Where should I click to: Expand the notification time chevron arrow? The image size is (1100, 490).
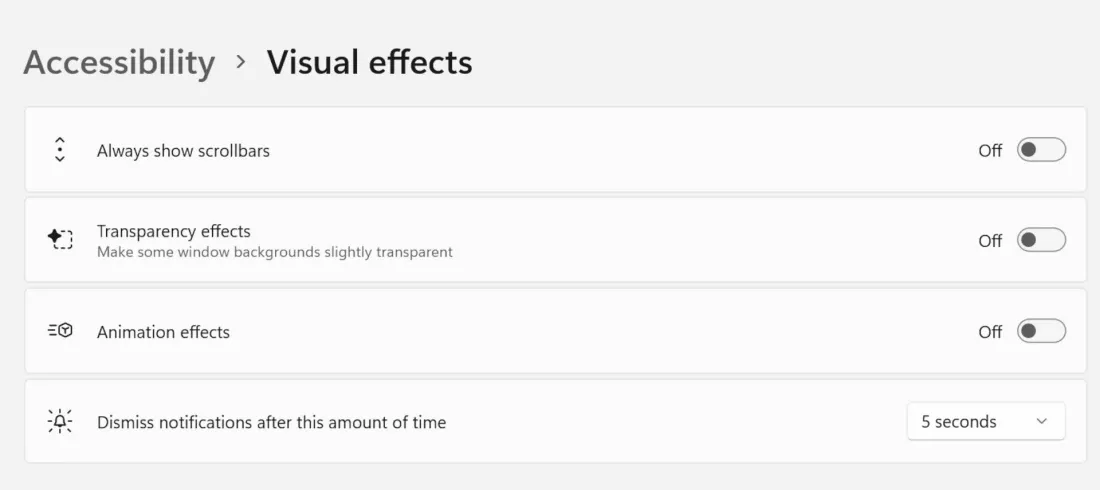1042,422
